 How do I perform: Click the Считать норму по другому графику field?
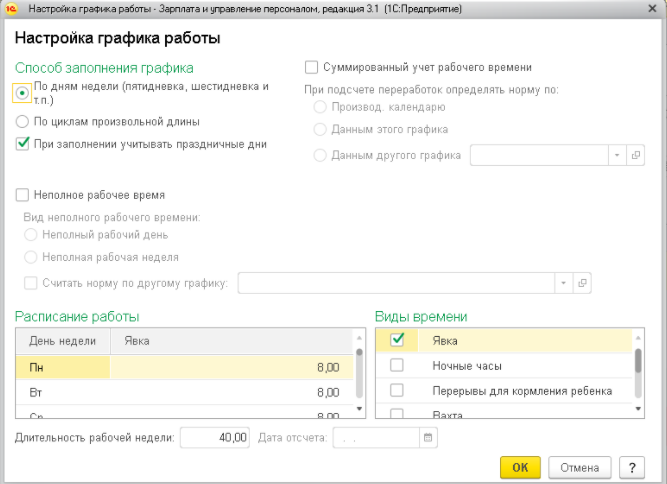coord(396,283)
